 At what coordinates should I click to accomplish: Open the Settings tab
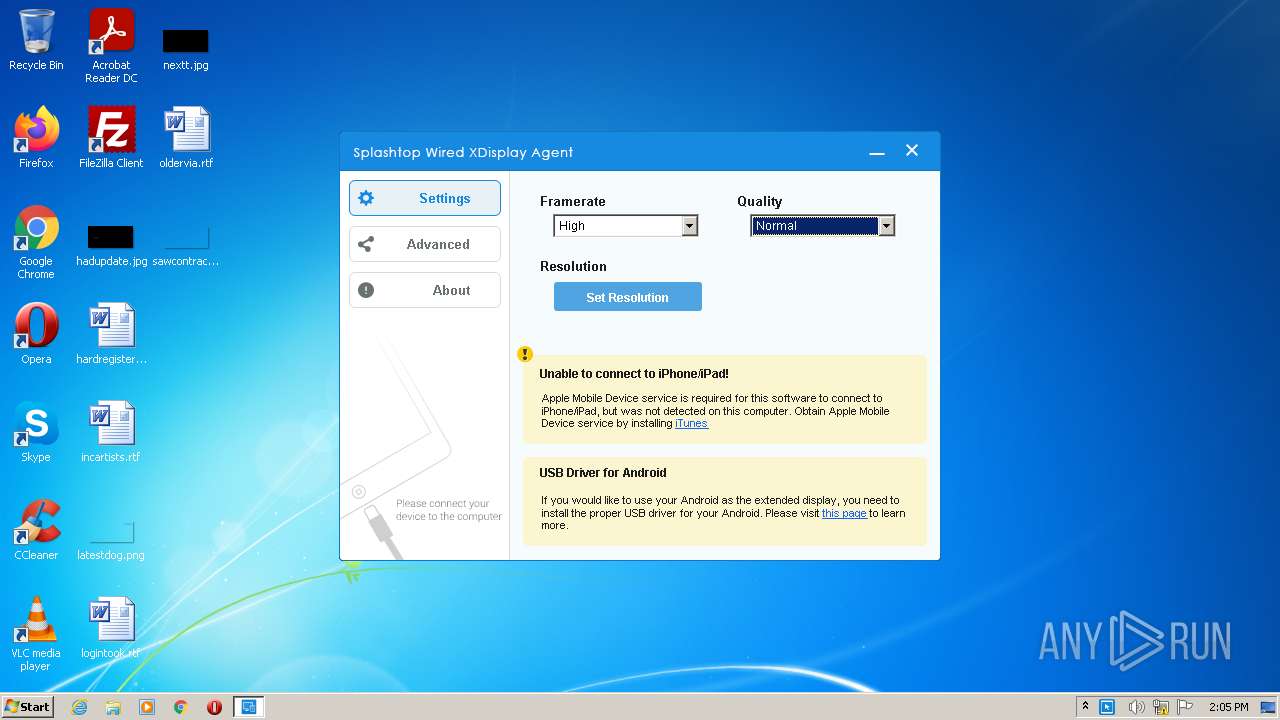[425, 198]
